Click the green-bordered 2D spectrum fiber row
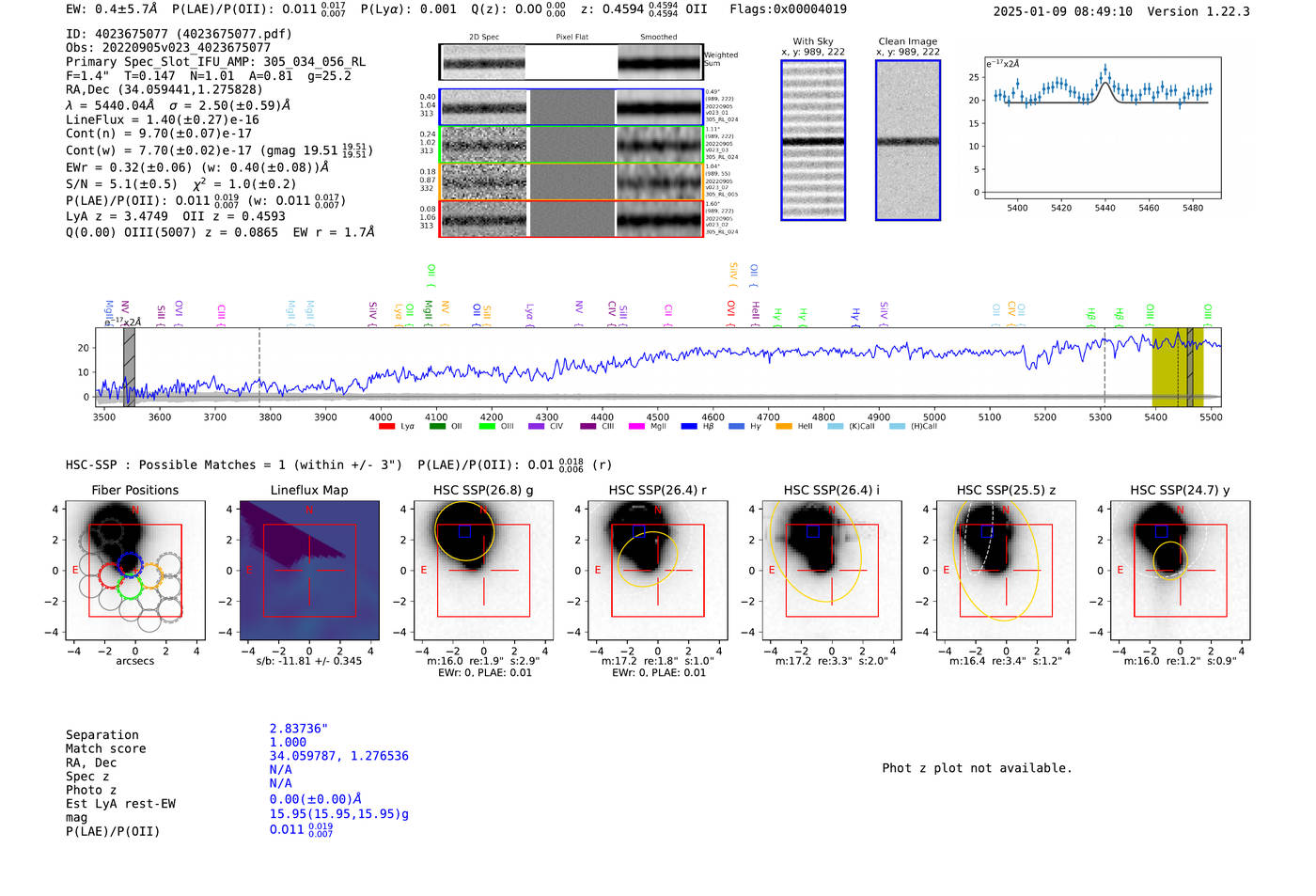 click(x=572, y=145)
